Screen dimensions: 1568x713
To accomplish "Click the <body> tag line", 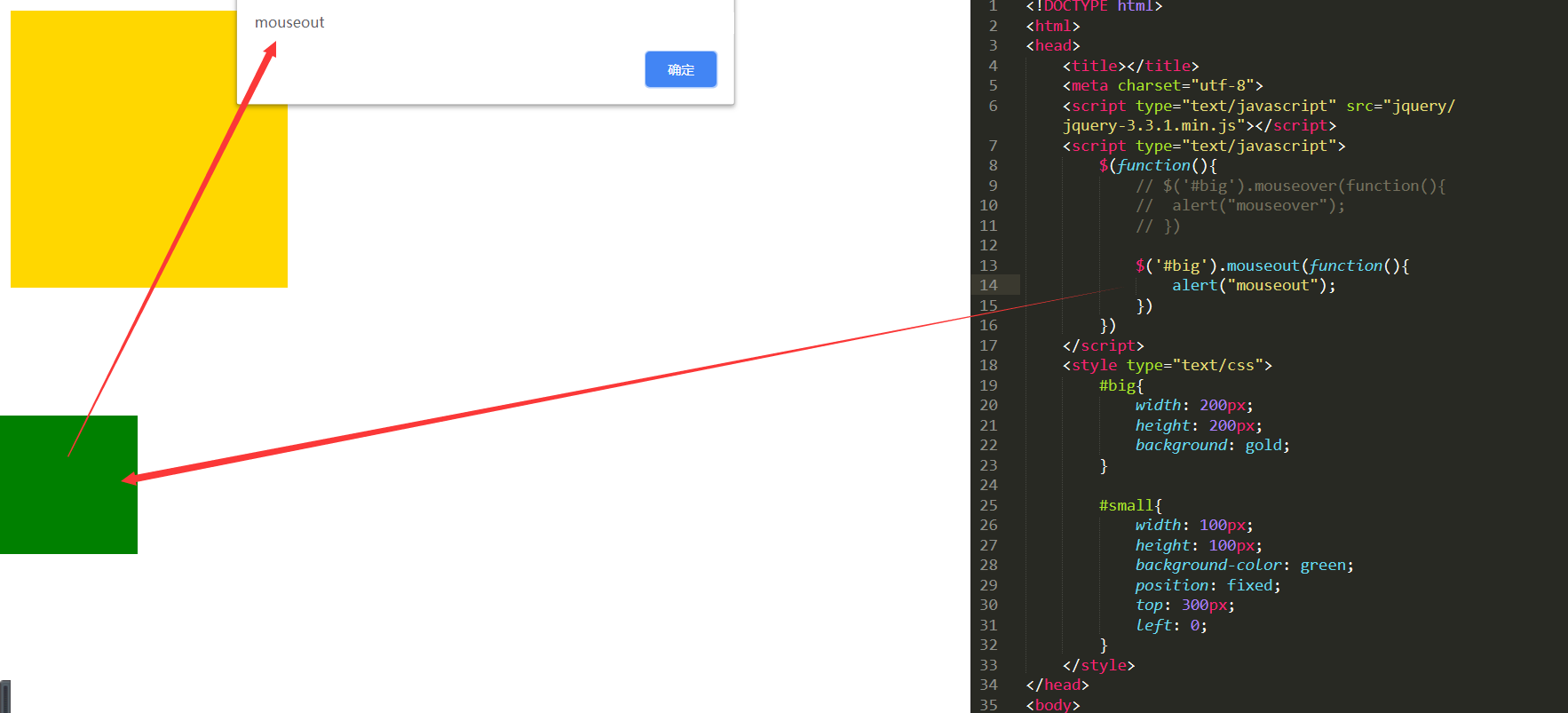I will 1053,705.
